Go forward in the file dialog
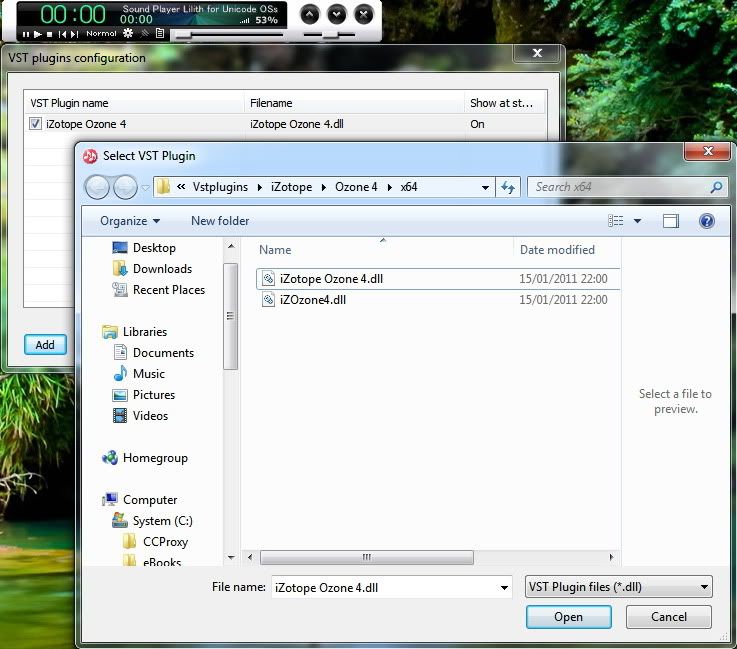This screenshot has height=649, width=737. [125, 187]
